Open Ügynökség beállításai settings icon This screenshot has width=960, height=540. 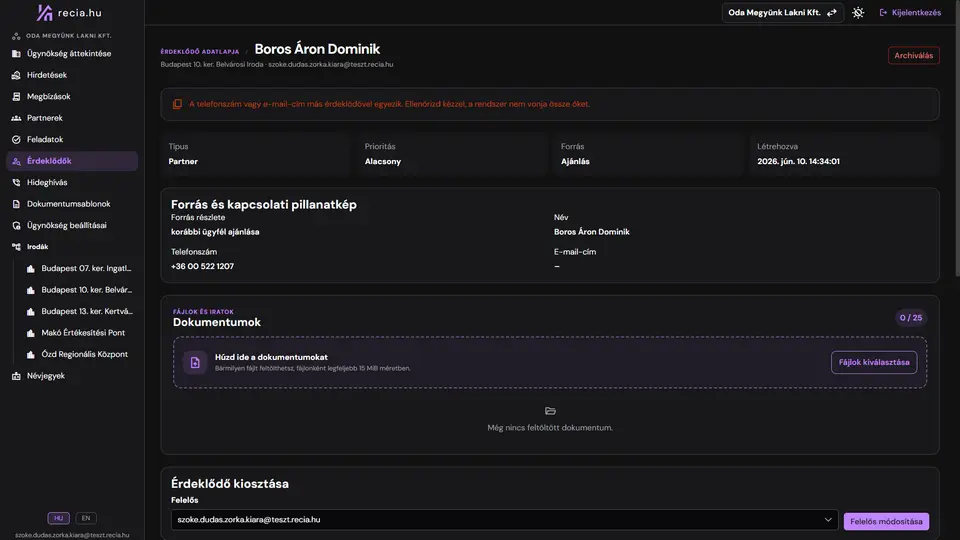point(17,225)
